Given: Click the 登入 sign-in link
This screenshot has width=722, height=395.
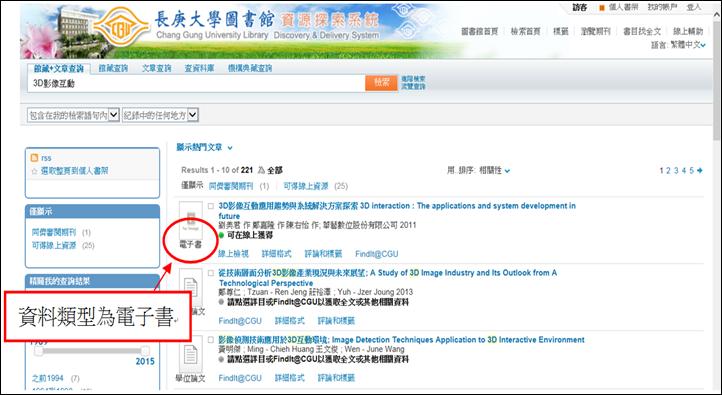Looking at the screenshot, I should point(693,7).
